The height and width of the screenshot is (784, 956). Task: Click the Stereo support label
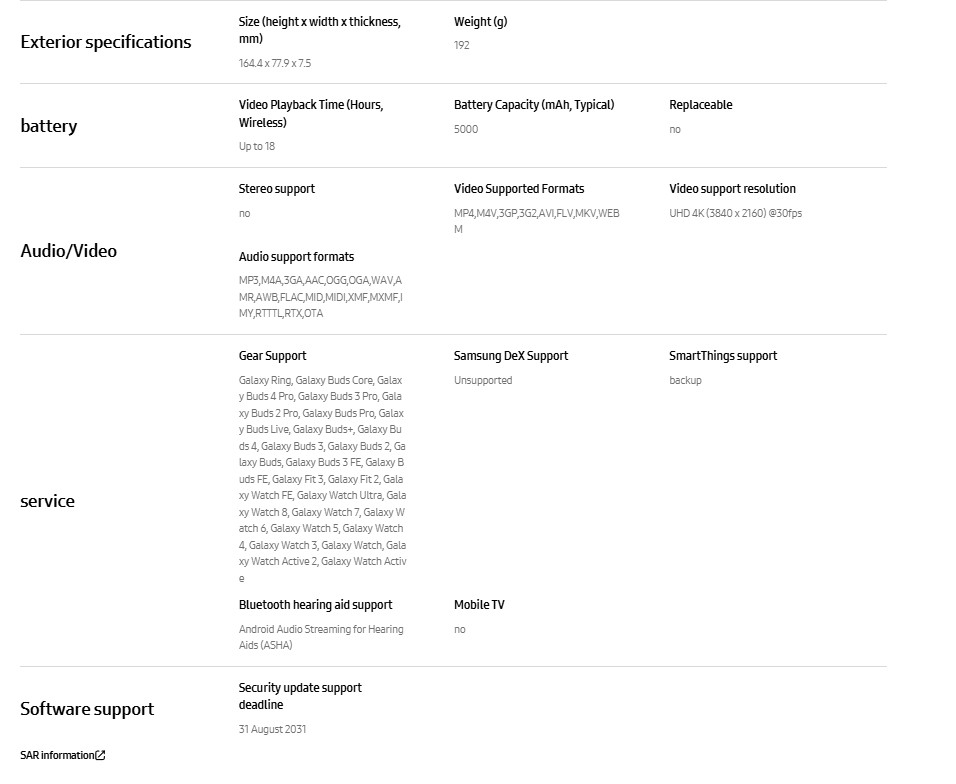pyautogui.click(x=276, y=189)
